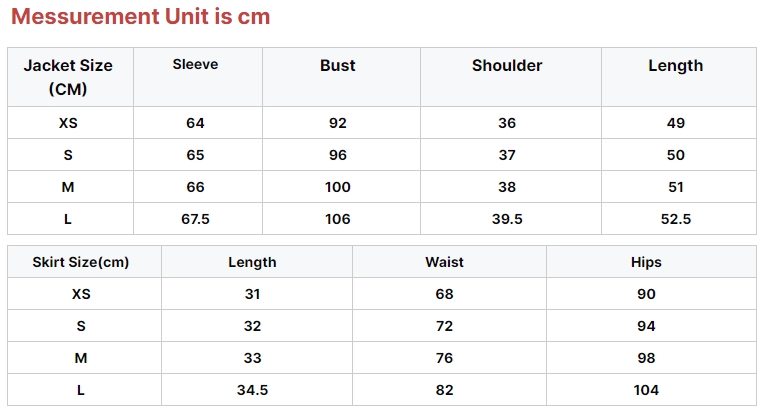
Task: Select the waist value 82
Action: [445, 390]
